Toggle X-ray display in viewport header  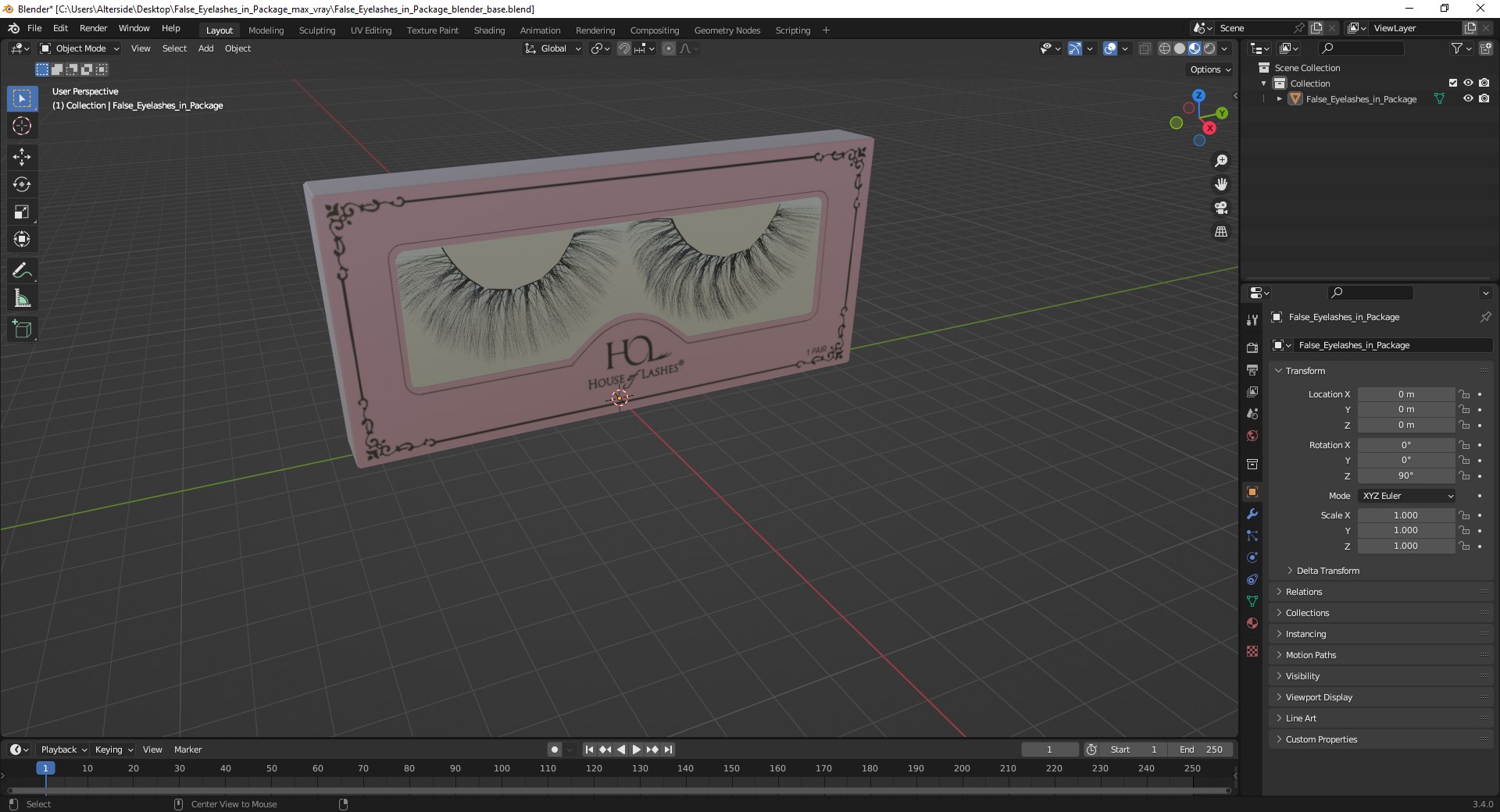[x=1145, y=48]
